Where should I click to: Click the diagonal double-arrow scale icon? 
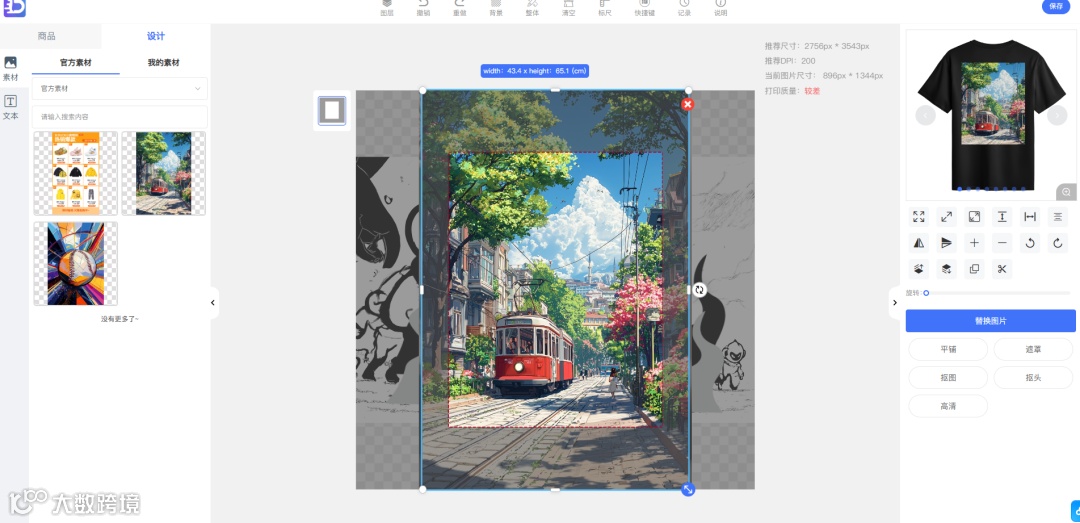tap(946, 216)
